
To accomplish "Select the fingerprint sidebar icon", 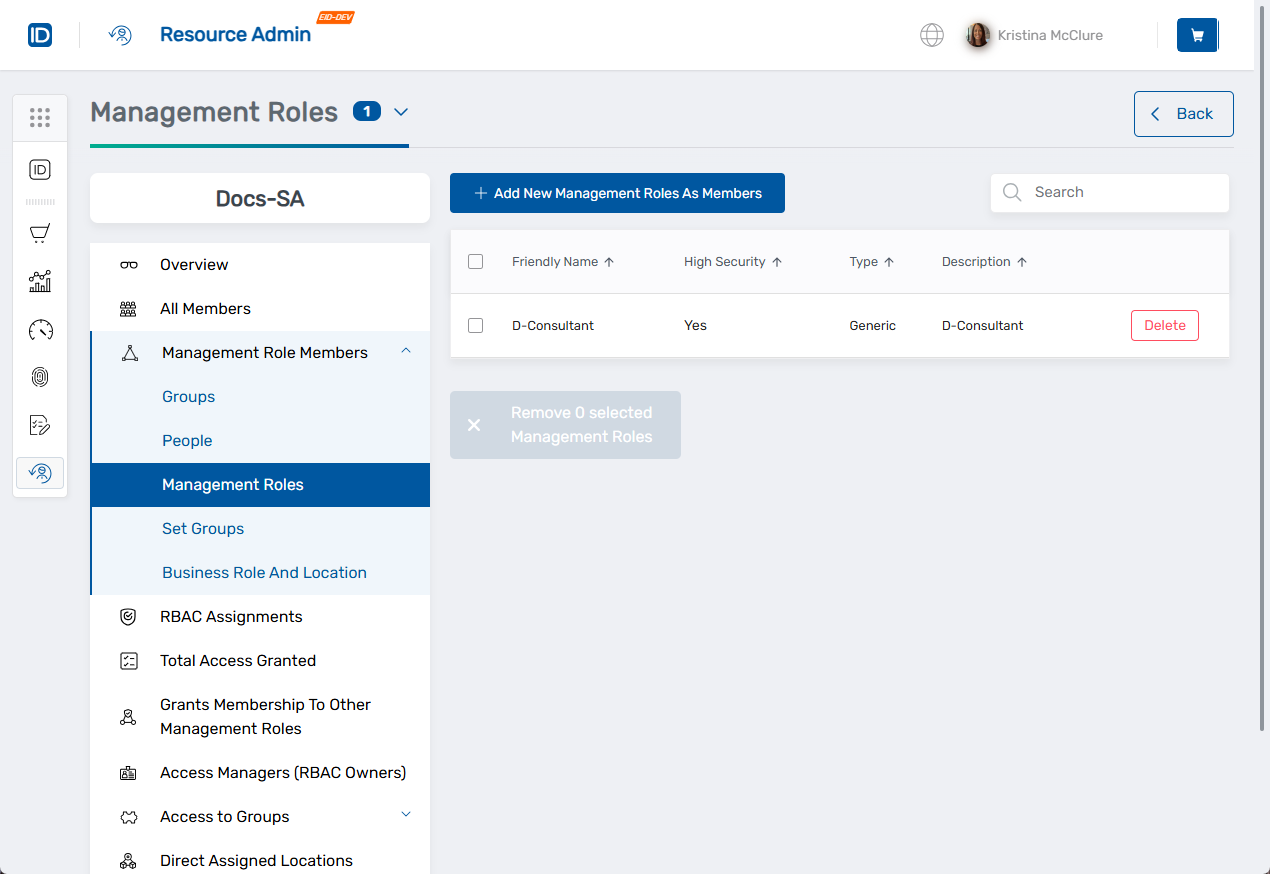I will [40, 377].
